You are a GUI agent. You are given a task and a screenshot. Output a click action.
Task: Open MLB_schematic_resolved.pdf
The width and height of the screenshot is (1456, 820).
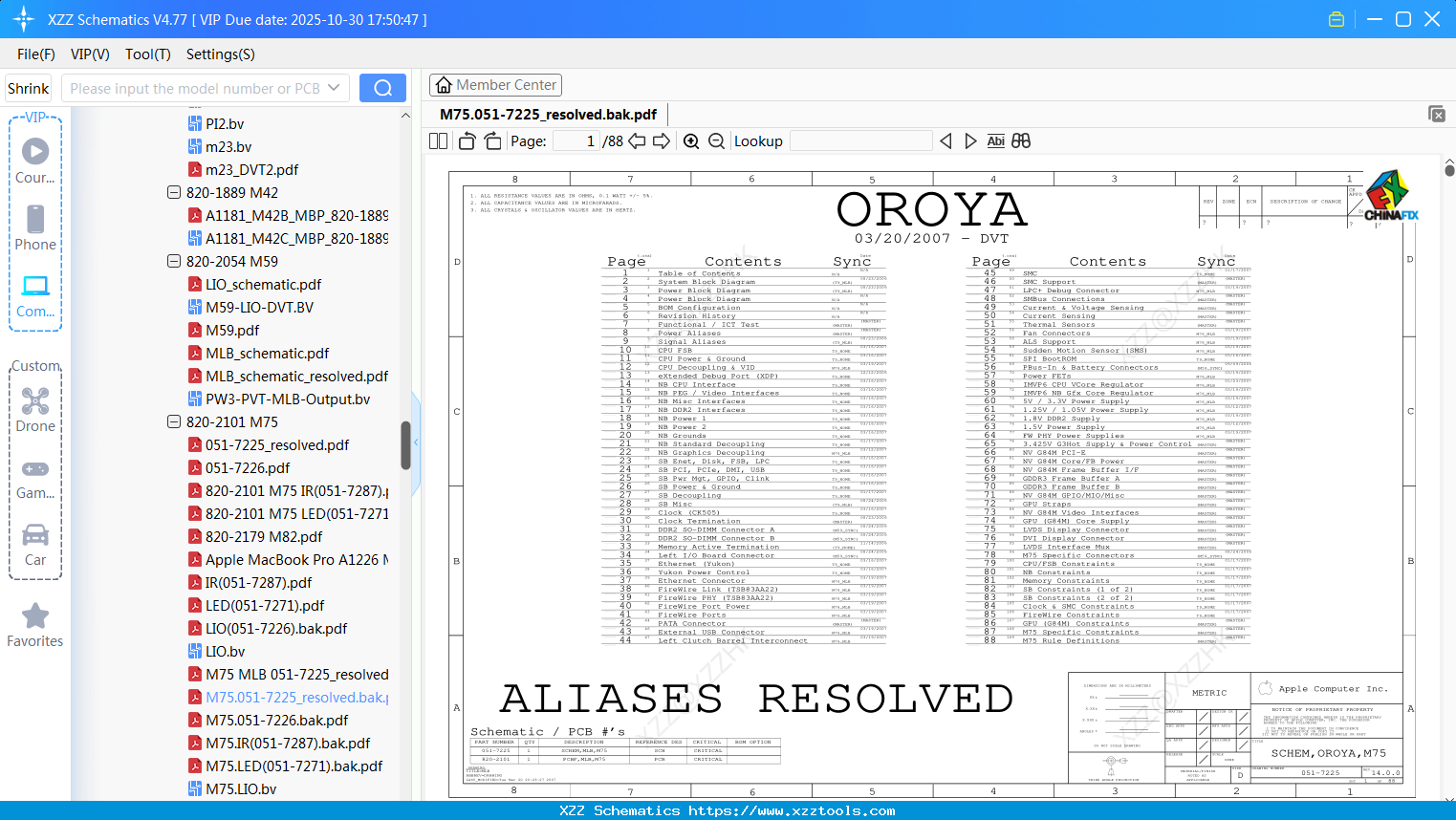point(289,376)
